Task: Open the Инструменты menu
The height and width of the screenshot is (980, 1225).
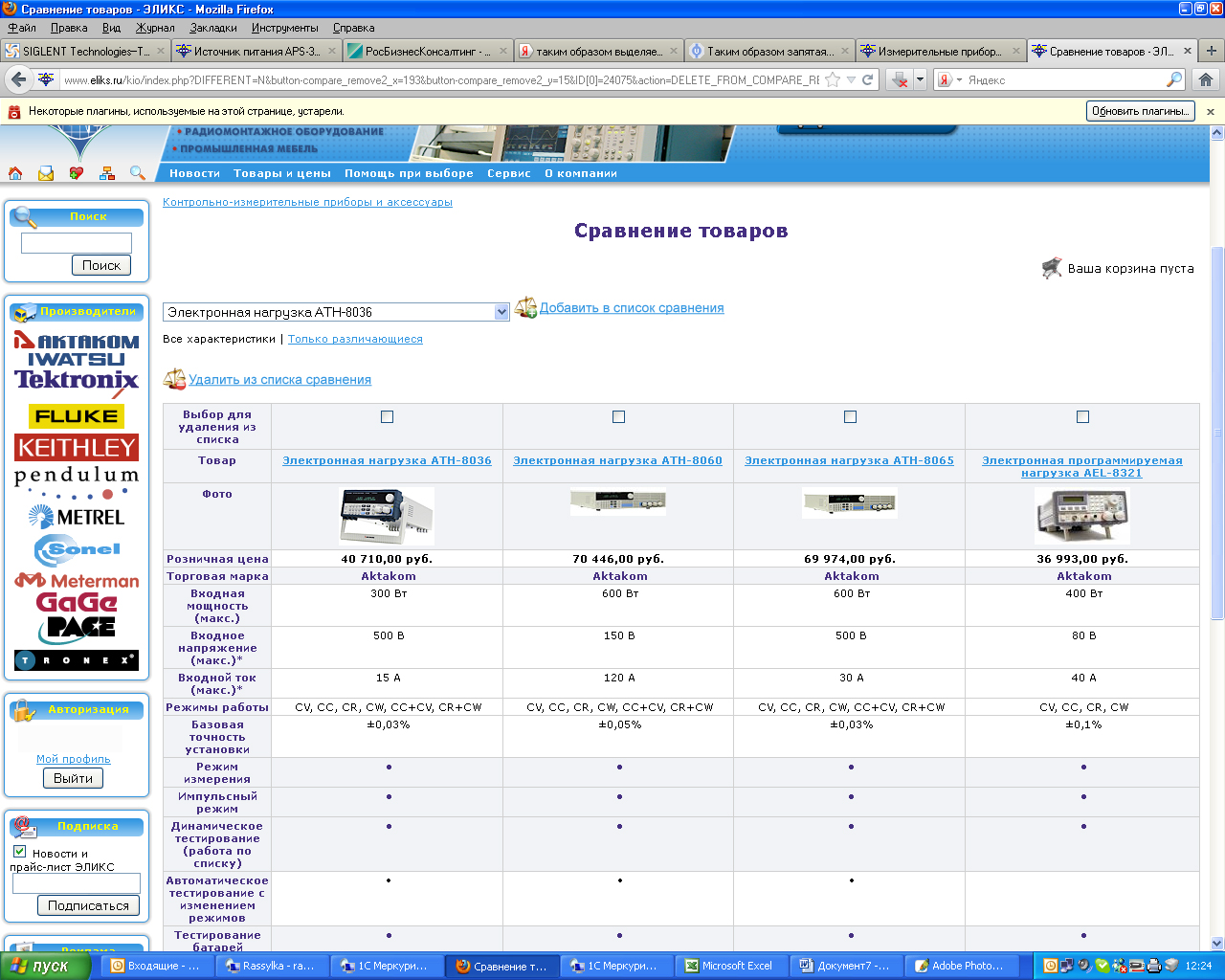Action: (284, 28)
